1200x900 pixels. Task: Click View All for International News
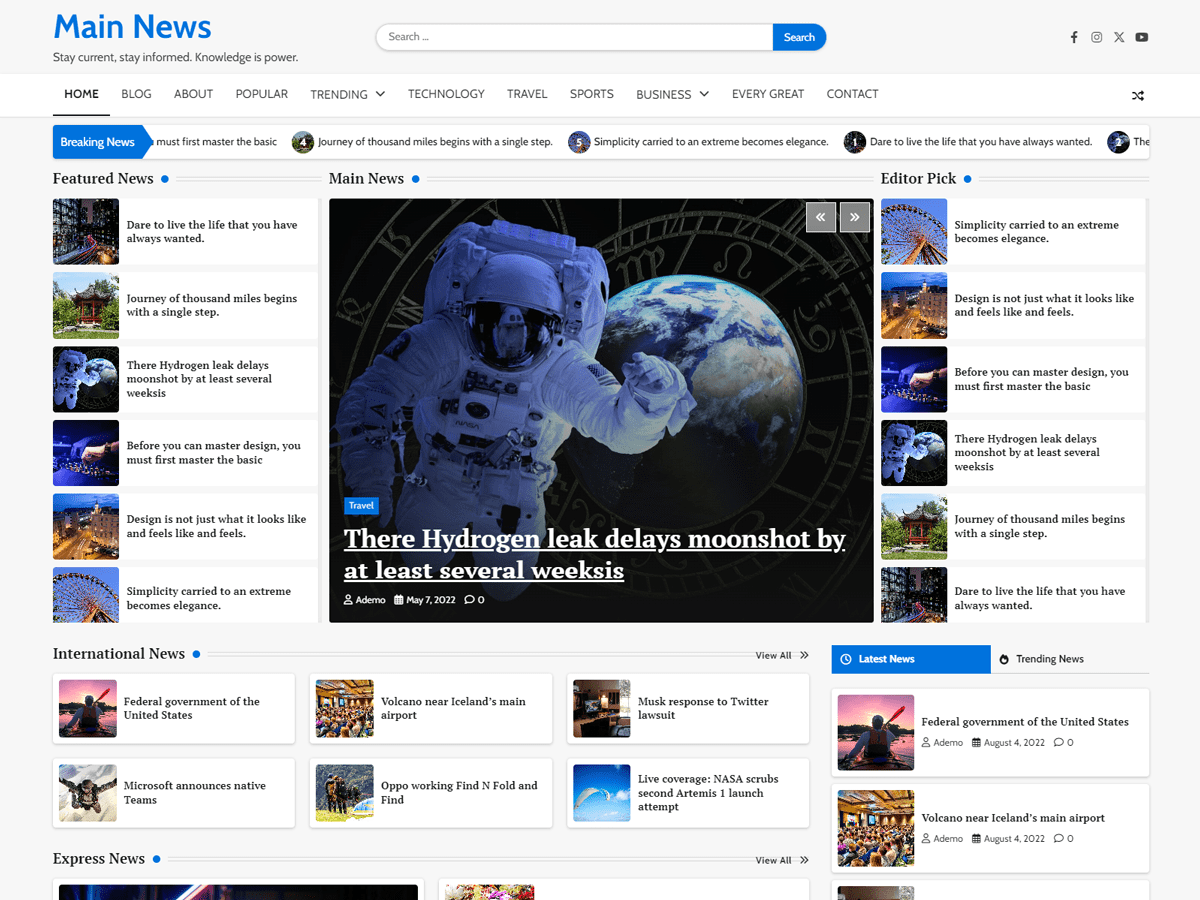pos(776,654)
